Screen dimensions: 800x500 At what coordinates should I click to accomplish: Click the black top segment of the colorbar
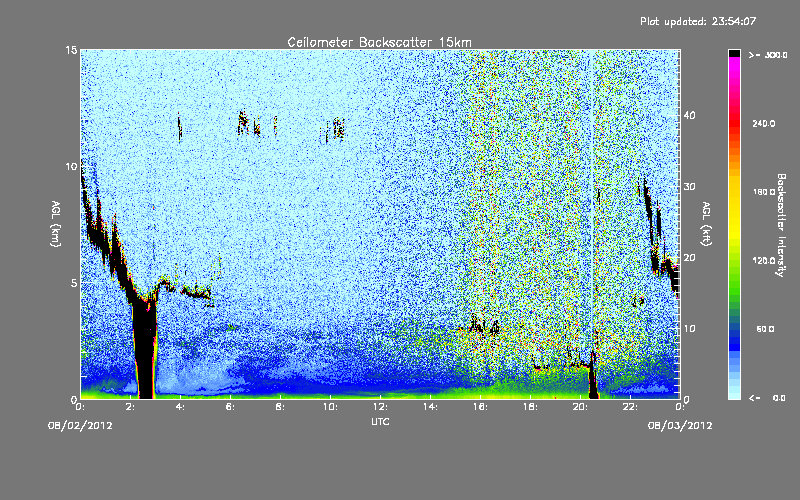point(734,53)
